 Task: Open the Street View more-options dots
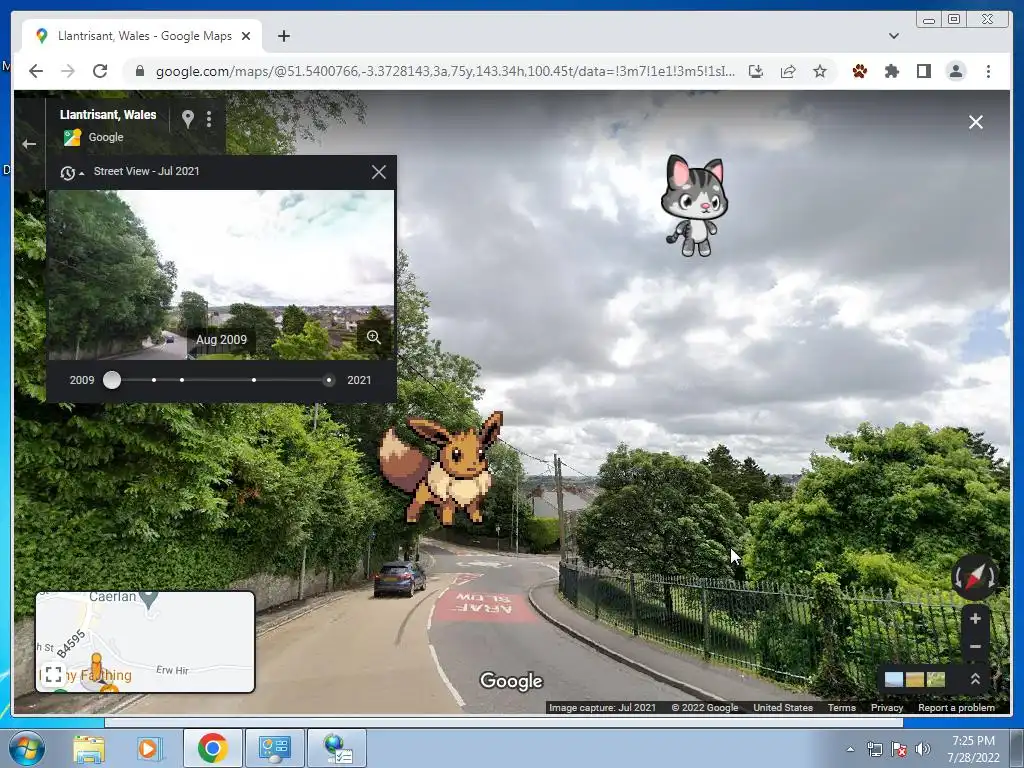(209, 119)
